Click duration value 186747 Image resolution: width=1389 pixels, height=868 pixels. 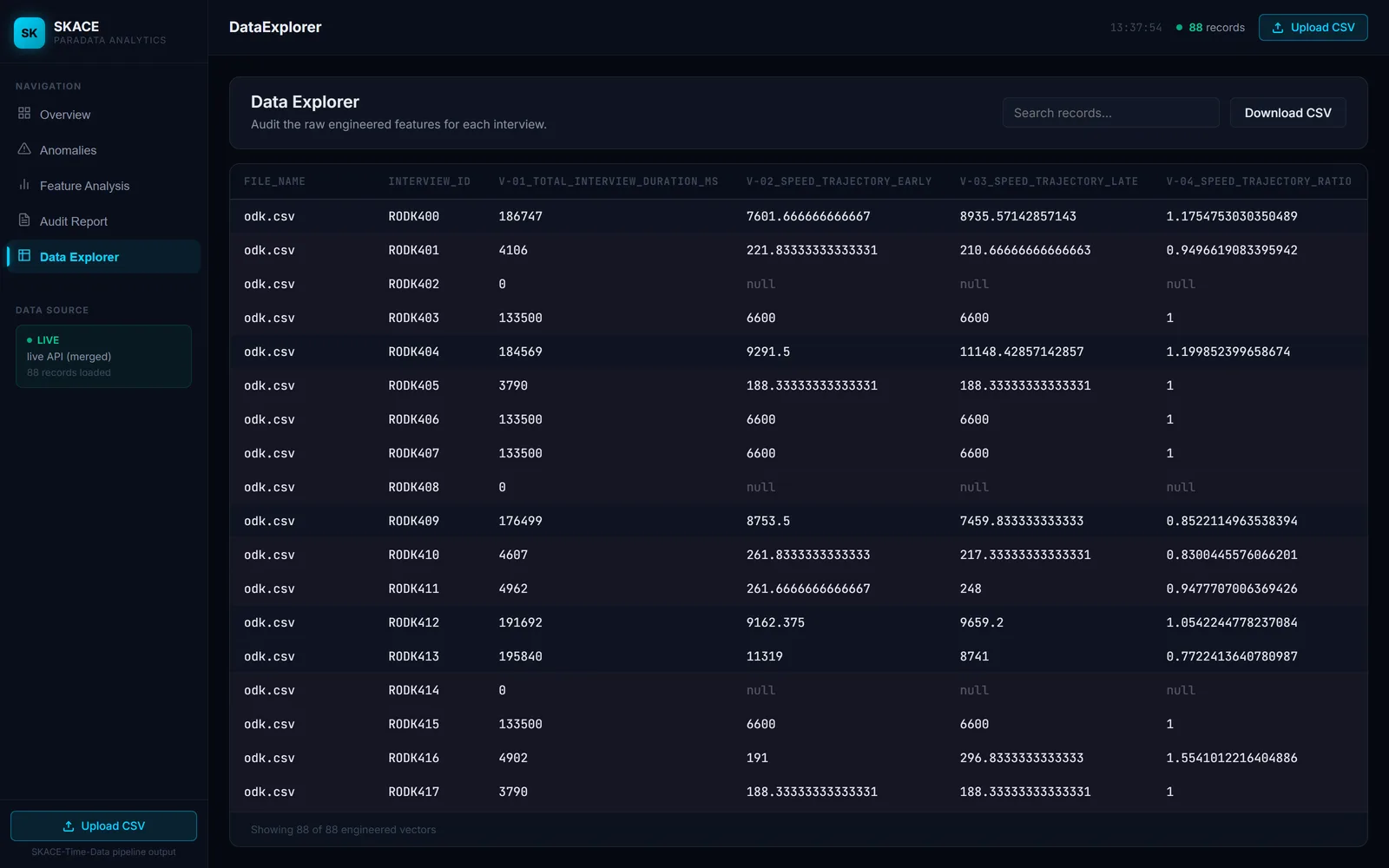click(520, 216)
